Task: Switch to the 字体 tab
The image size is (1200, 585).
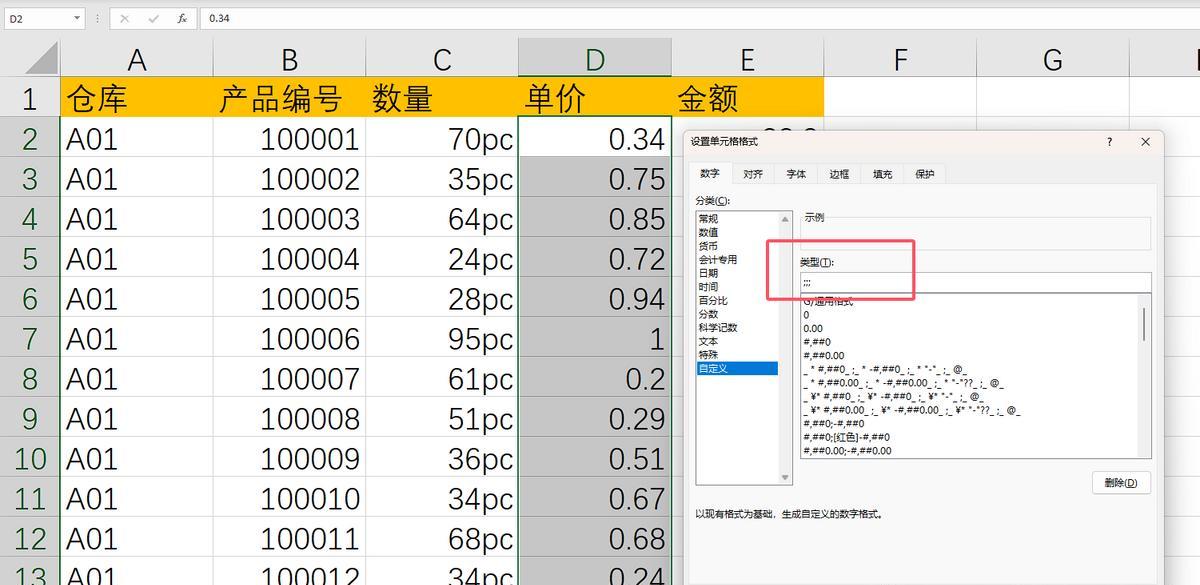Action: (796, 174)
